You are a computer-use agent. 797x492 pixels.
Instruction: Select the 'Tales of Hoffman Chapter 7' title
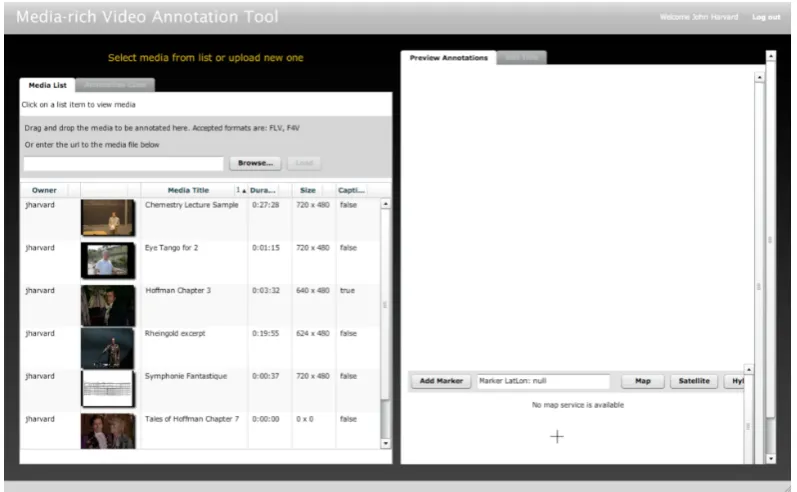(x=192, y=419)
